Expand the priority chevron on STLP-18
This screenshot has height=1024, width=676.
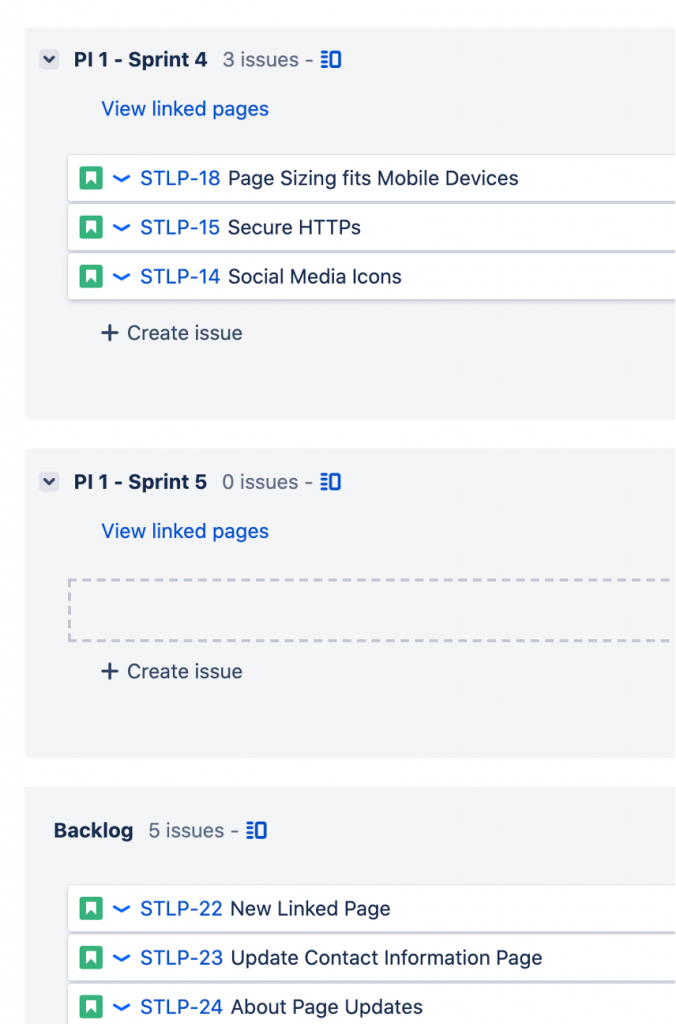click(121, 178)
